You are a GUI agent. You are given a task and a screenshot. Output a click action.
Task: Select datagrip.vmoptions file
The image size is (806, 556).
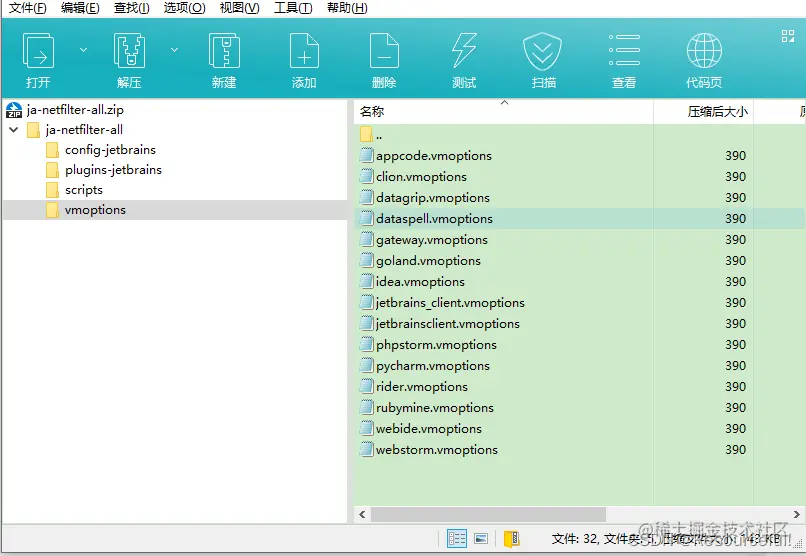click(433, 197)
